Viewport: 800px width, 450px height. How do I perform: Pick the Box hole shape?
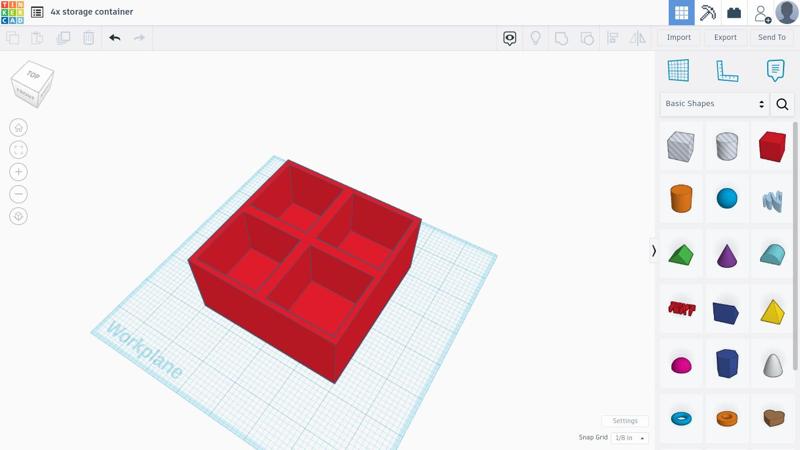pos(681,146)
